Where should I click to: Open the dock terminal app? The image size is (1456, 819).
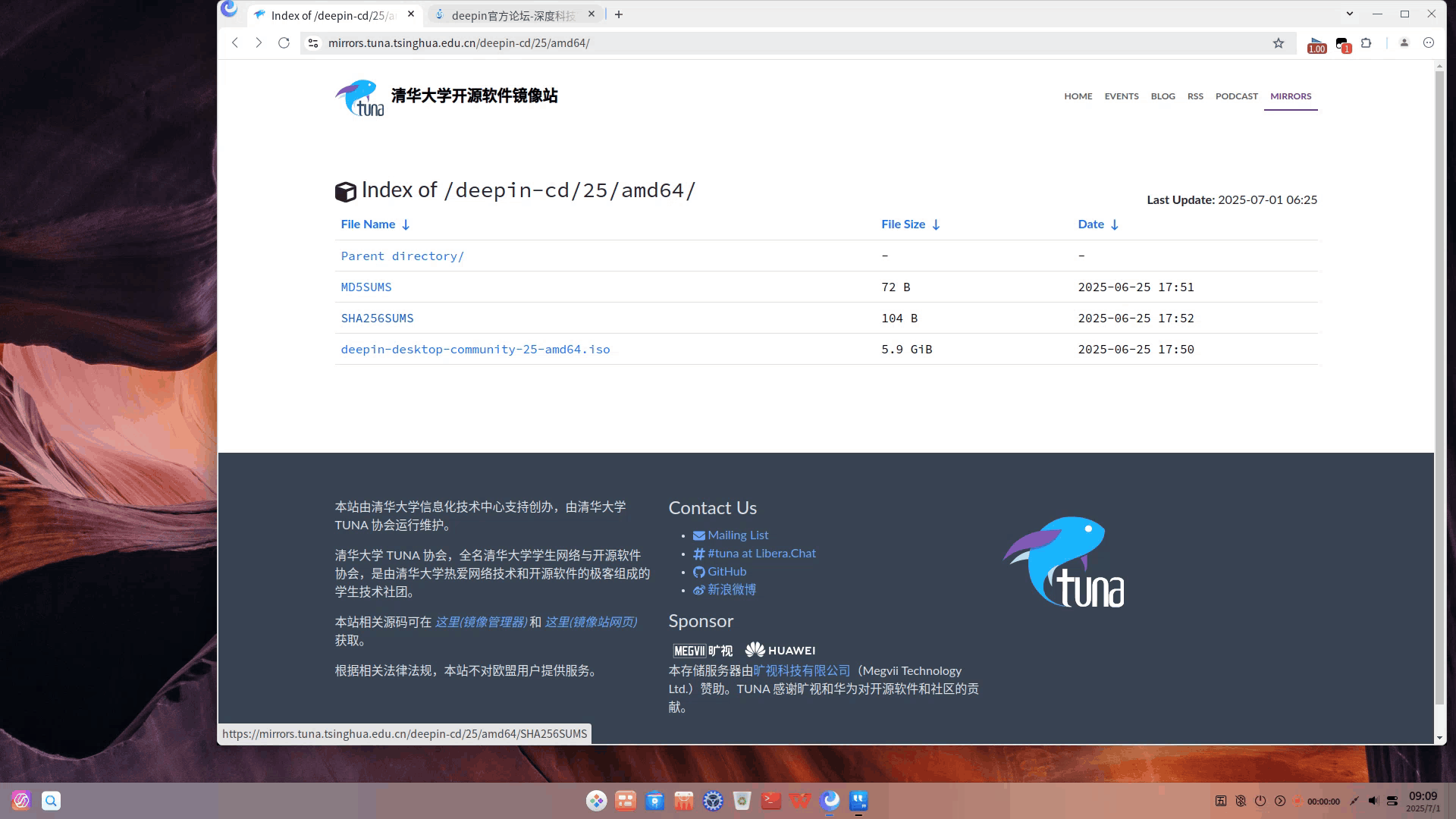coord(771,800)
